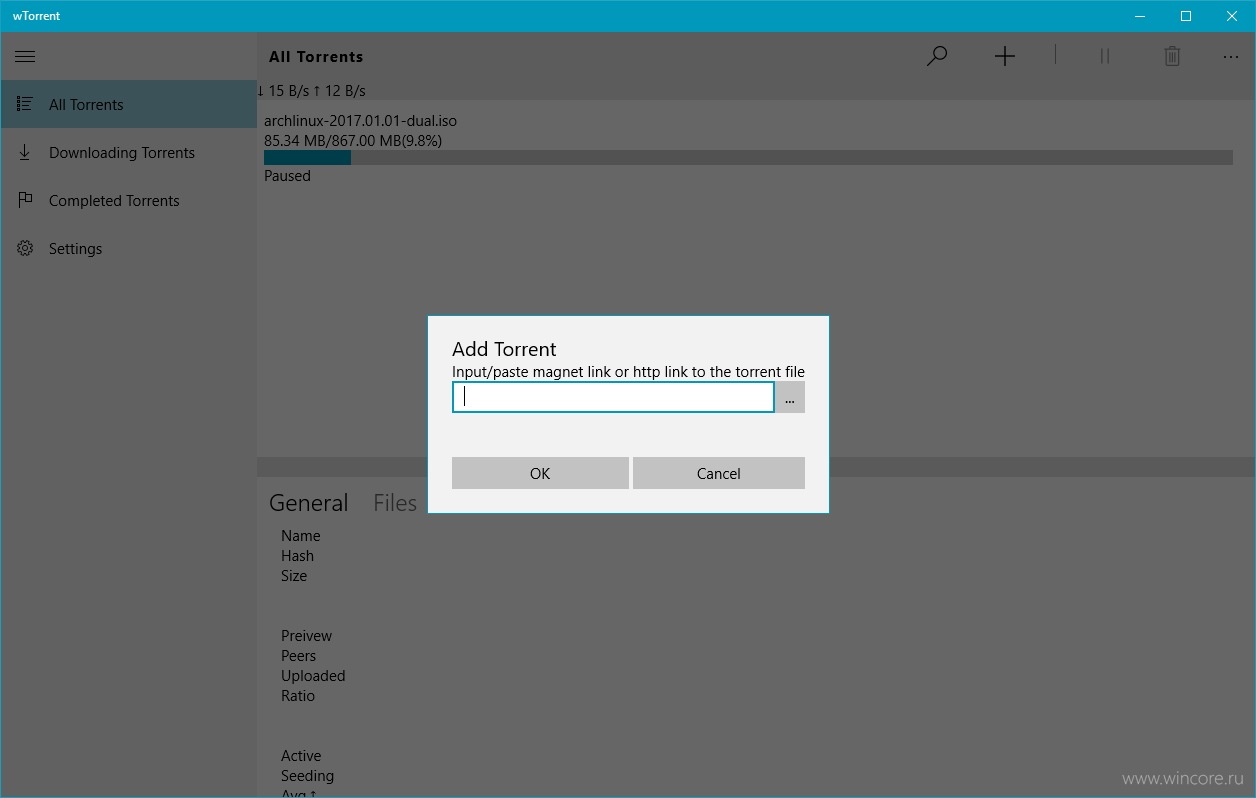Image resolution: width=1256 pixels, height=798 pixels.
Task: Click the Settings gear icon
Action: [x=25, y=248]
